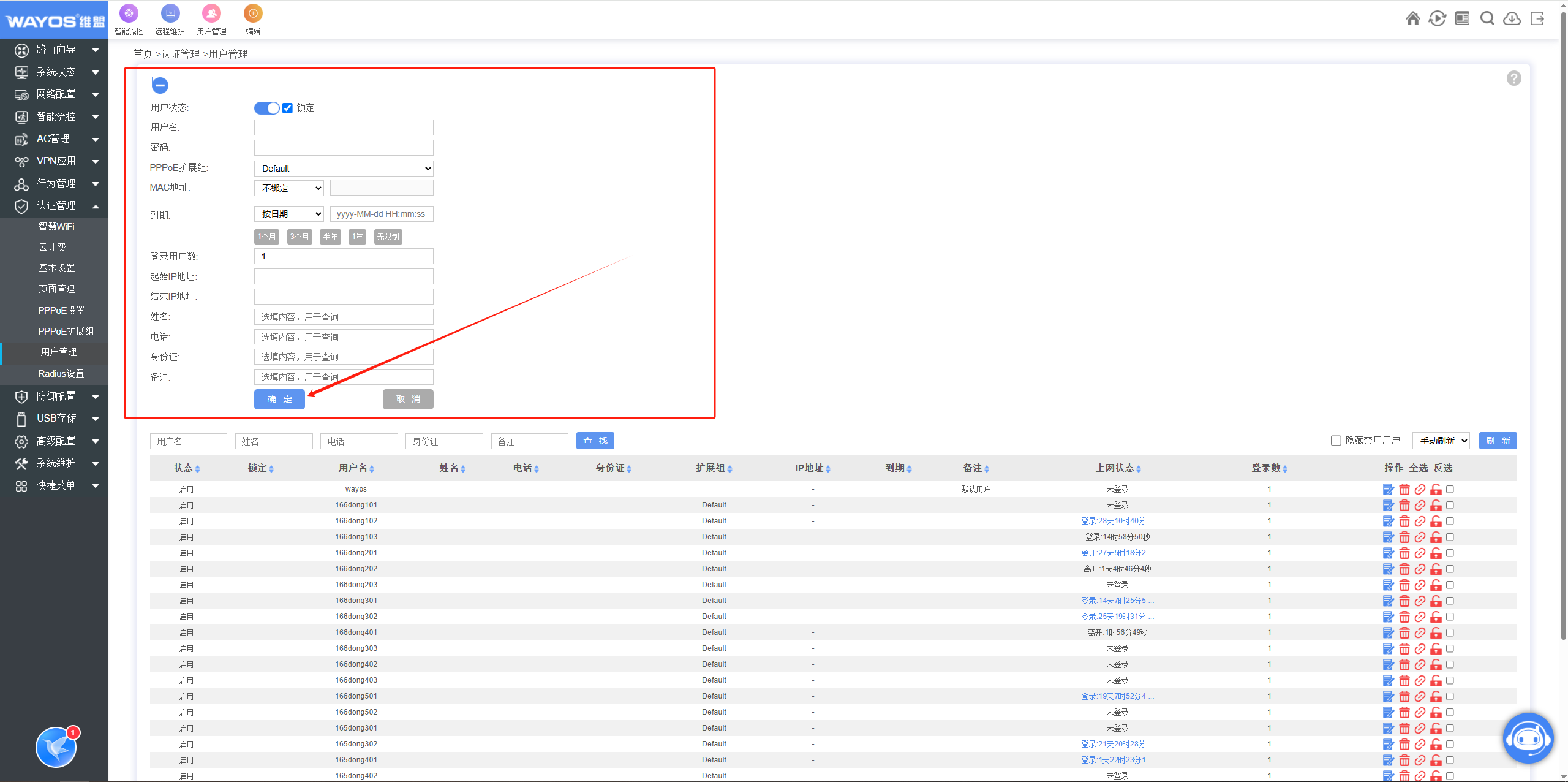The image size is (1568, 782).
Task: Collapse the form with blue minus icon
Action: coord(160,85)
